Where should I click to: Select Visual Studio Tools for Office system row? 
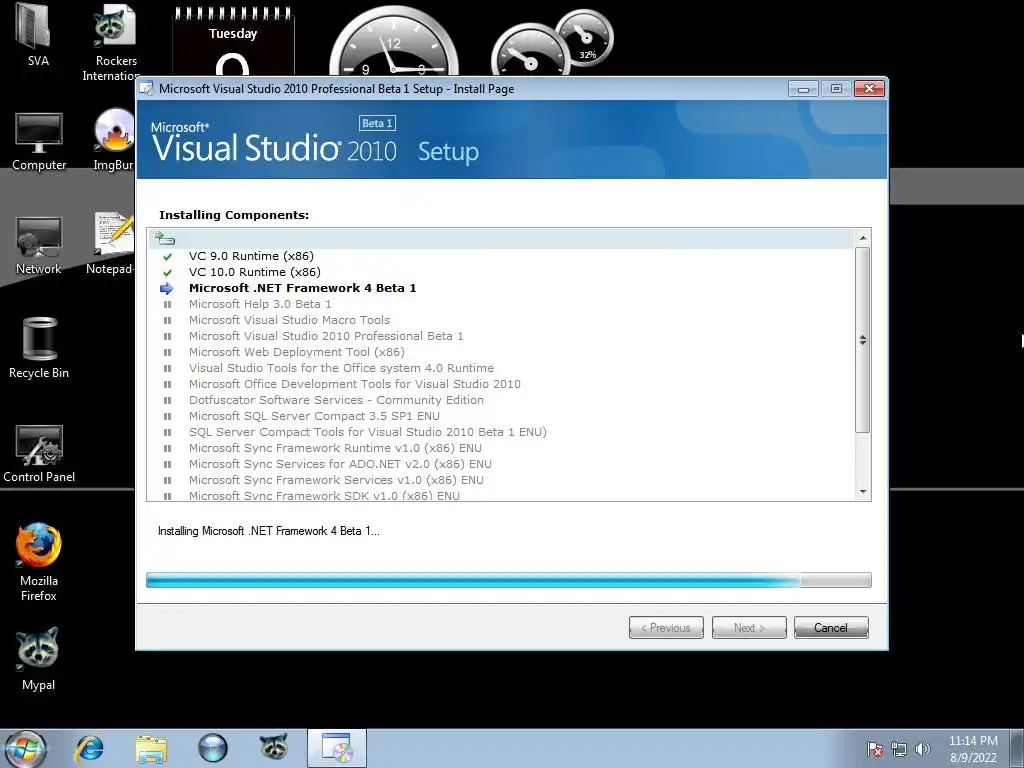[501, 368]
